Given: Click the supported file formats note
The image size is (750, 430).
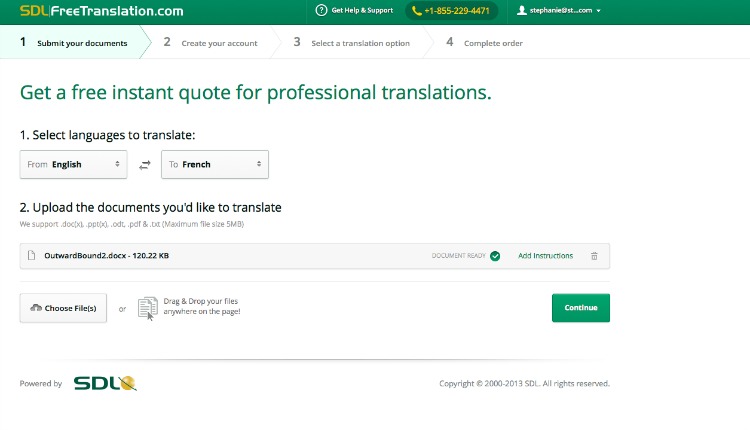Looking at the screenshot, I should 132,224.
